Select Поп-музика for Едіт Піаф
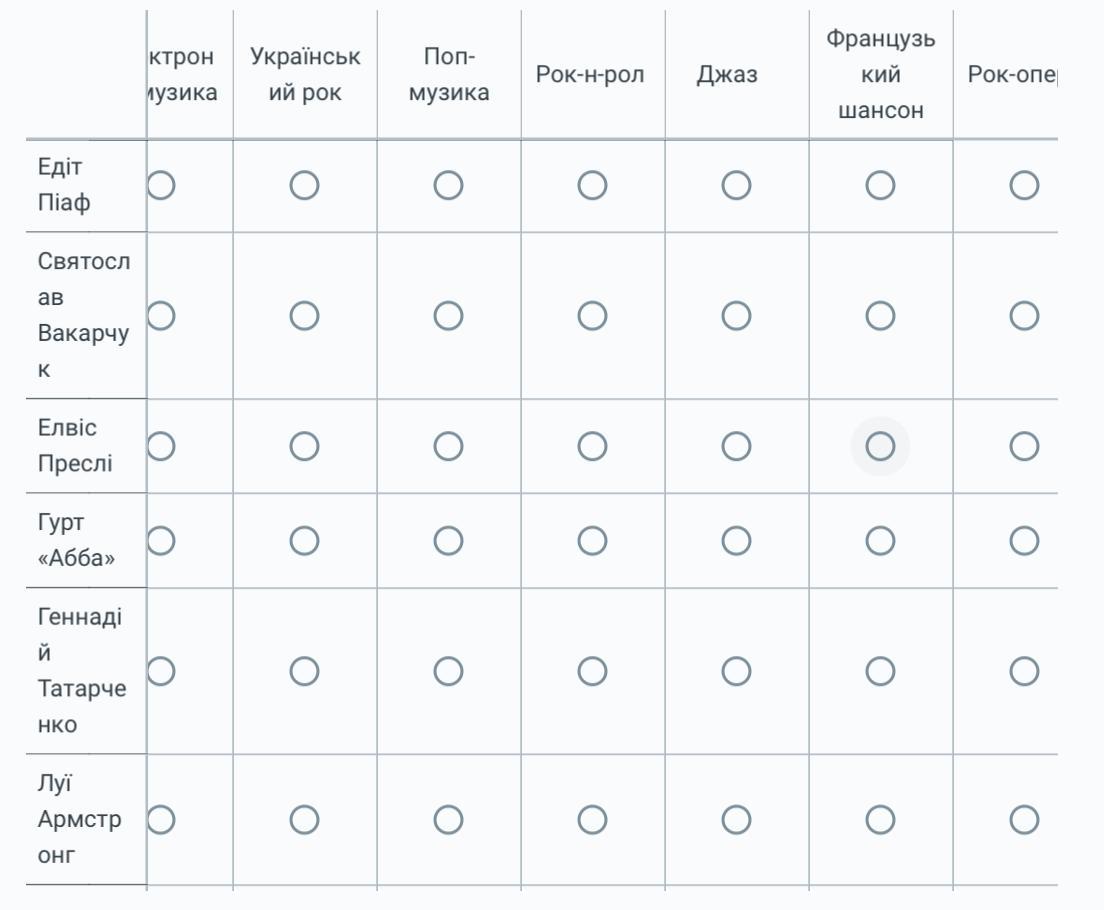 tap(448, 185)
